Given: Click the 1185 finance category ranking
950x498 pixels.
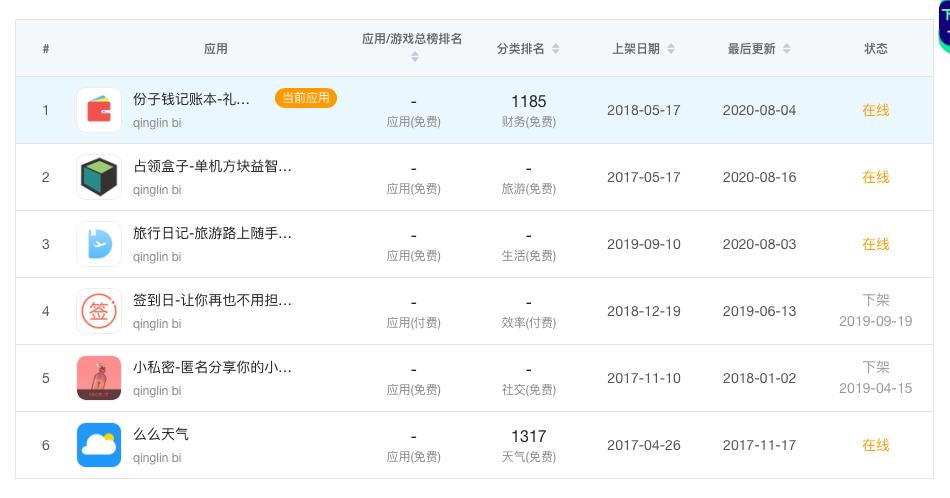Looking at the screenshot, I should tap(528, 101).
